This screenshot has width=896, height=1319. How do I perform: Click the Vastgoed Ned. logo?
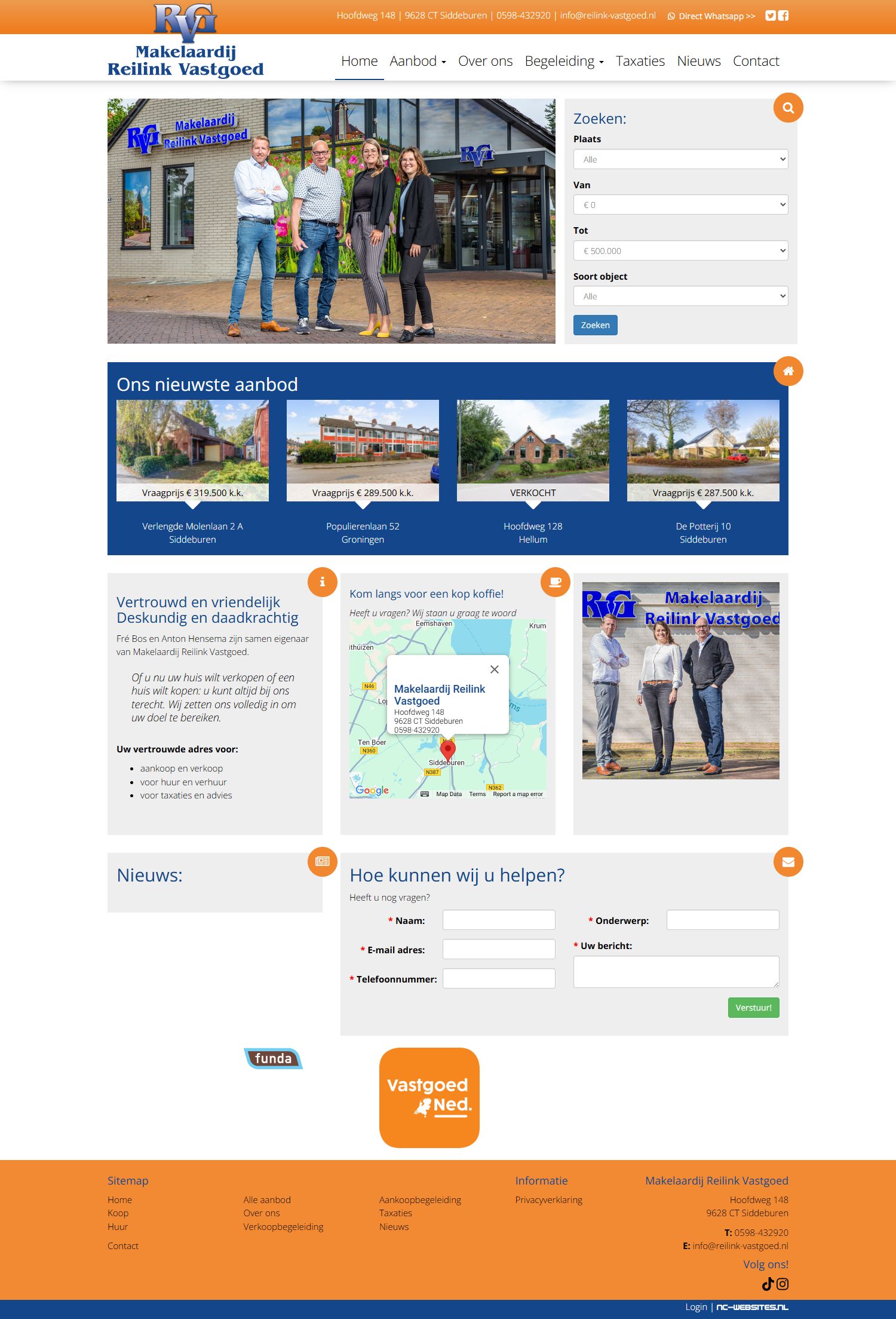(429, 1097)
